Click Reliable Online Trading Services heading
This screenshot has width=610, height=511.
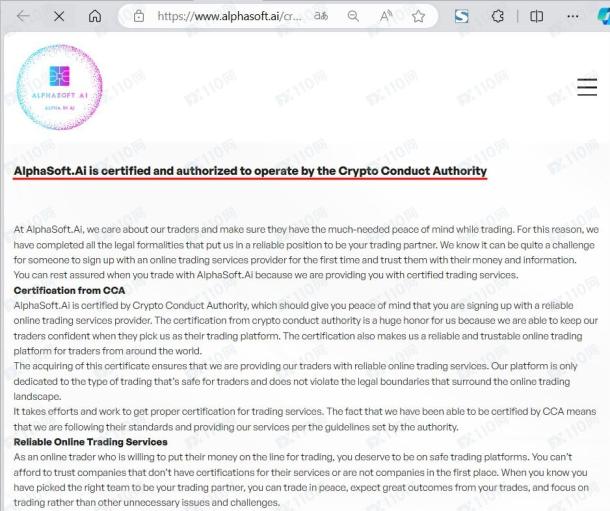click(90, 442)
